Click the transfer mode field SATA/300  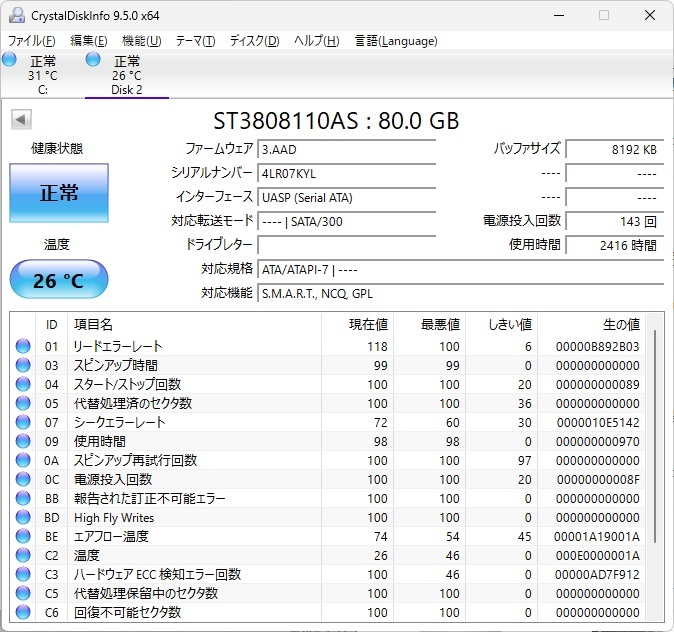point(346,222)
